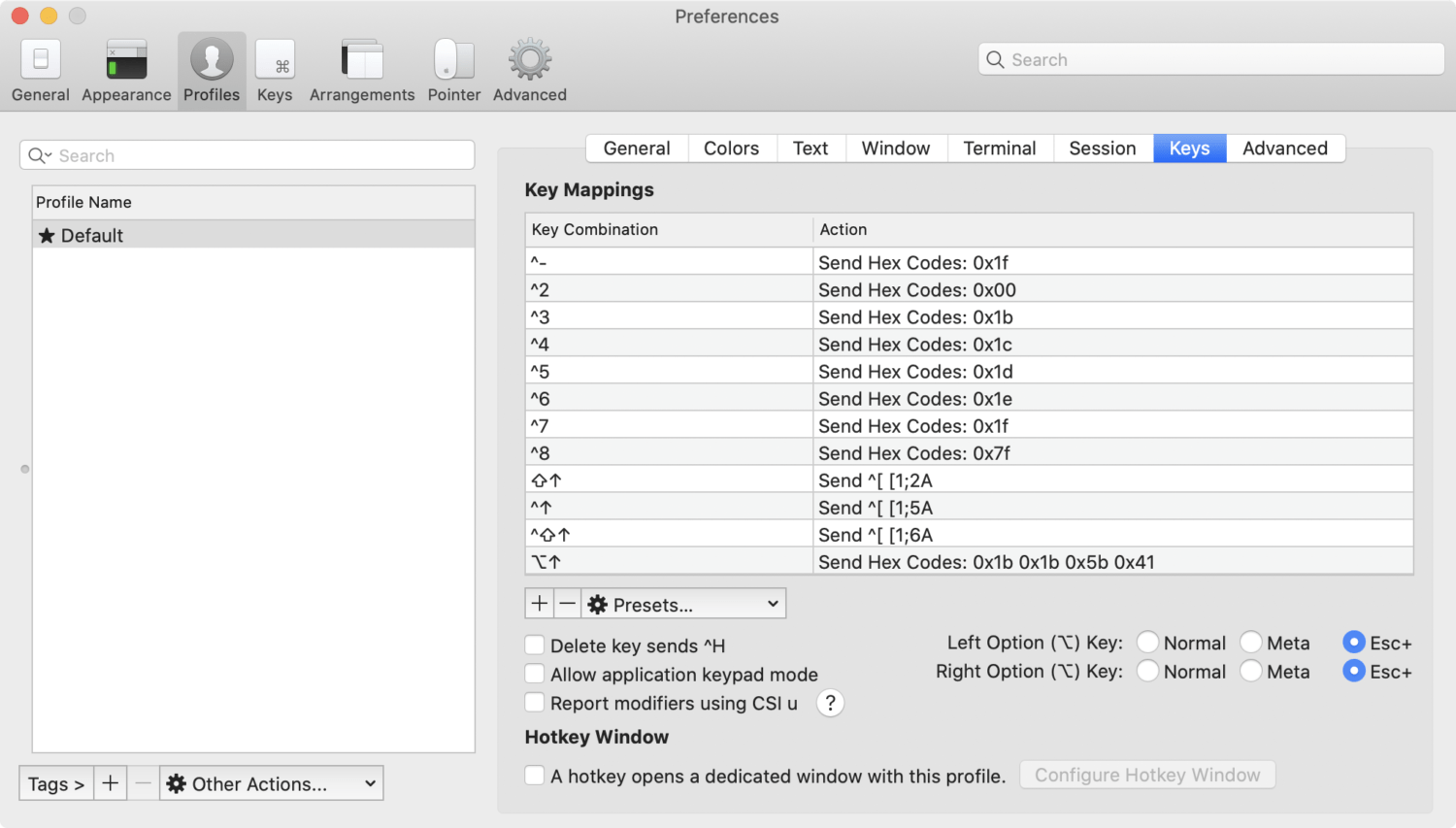Viewport: 1456px width, 828px height.
Task: Click the help question mark button
Action: 830,704
